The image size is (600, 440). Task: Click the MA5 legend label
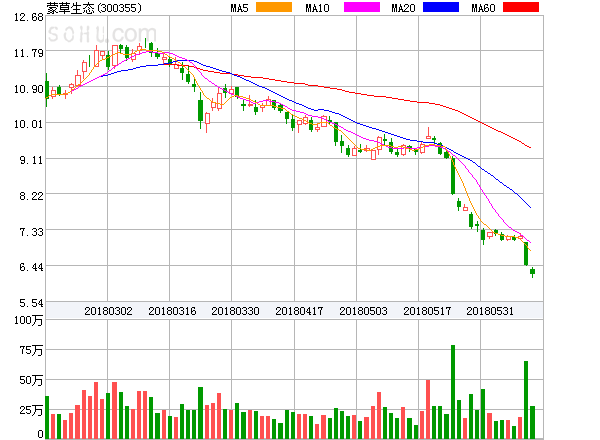click(239, 8)
